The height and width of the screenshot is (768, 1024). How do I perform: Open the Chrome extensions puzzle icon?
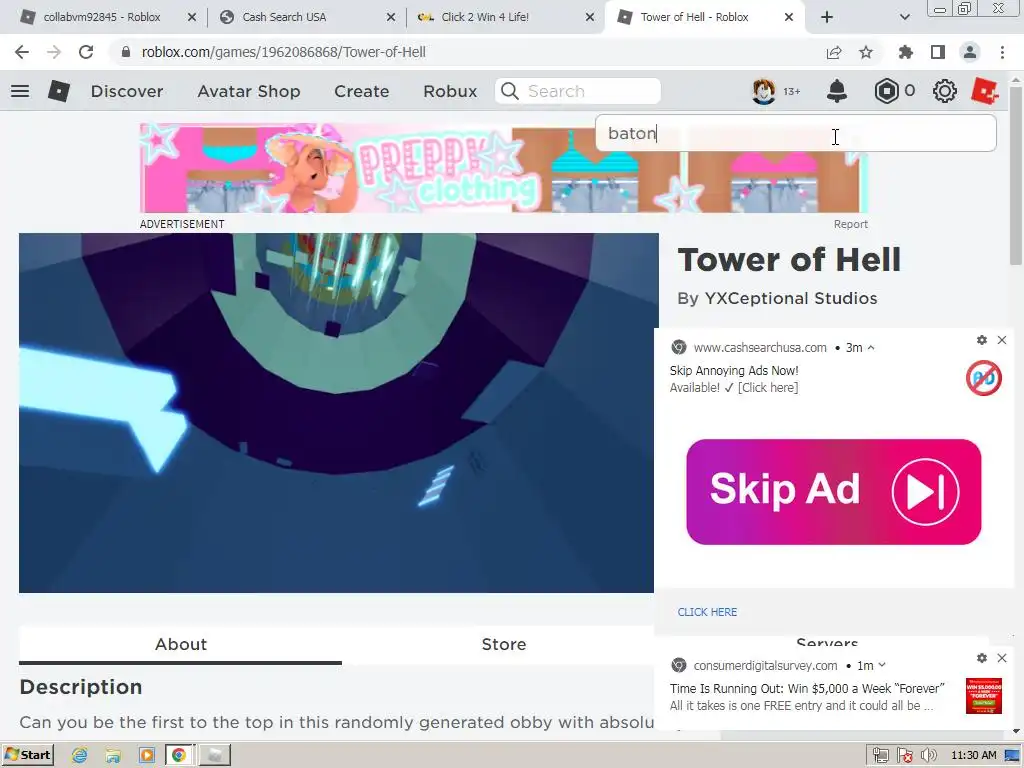coord(906,52)
